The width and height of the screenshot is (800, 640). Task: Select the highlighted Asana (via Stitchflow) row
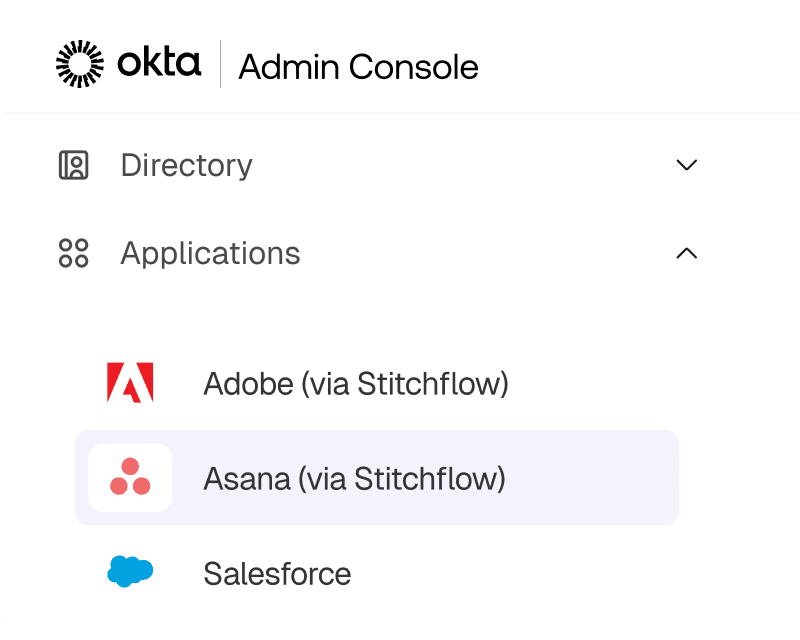pyautogui.click(x=376, y=478)
